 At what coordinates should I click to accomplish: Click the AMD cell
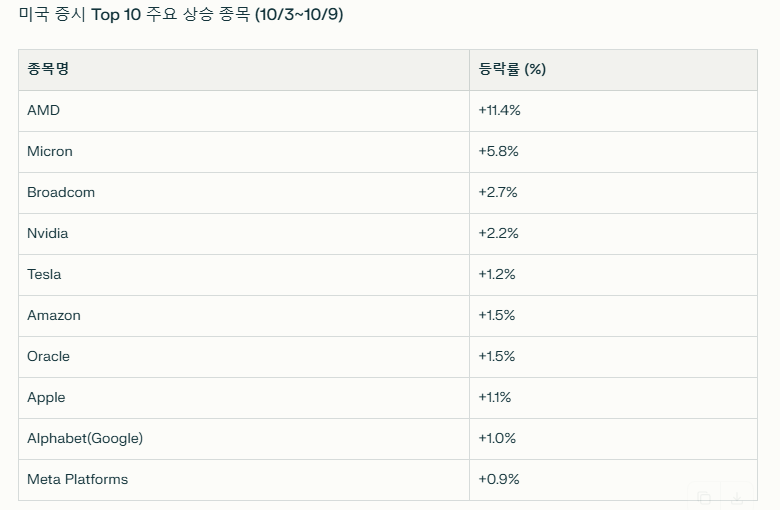(44, 111)
